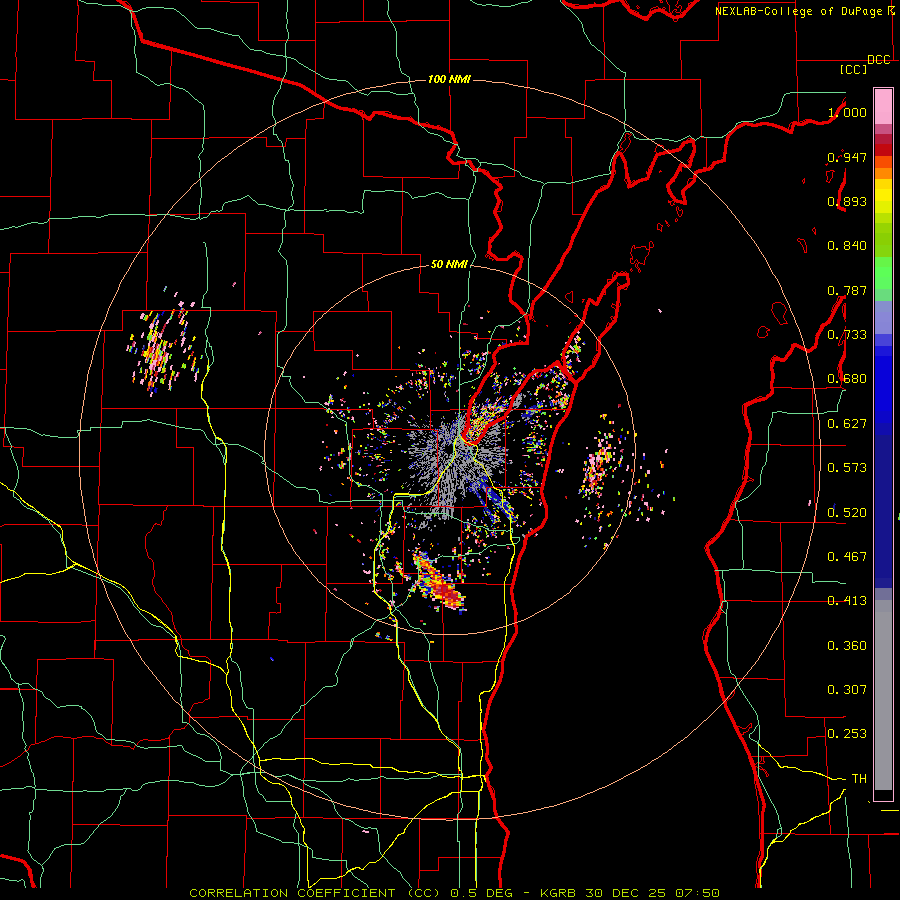Select the 0.360 color scale value

coord(847,646)
